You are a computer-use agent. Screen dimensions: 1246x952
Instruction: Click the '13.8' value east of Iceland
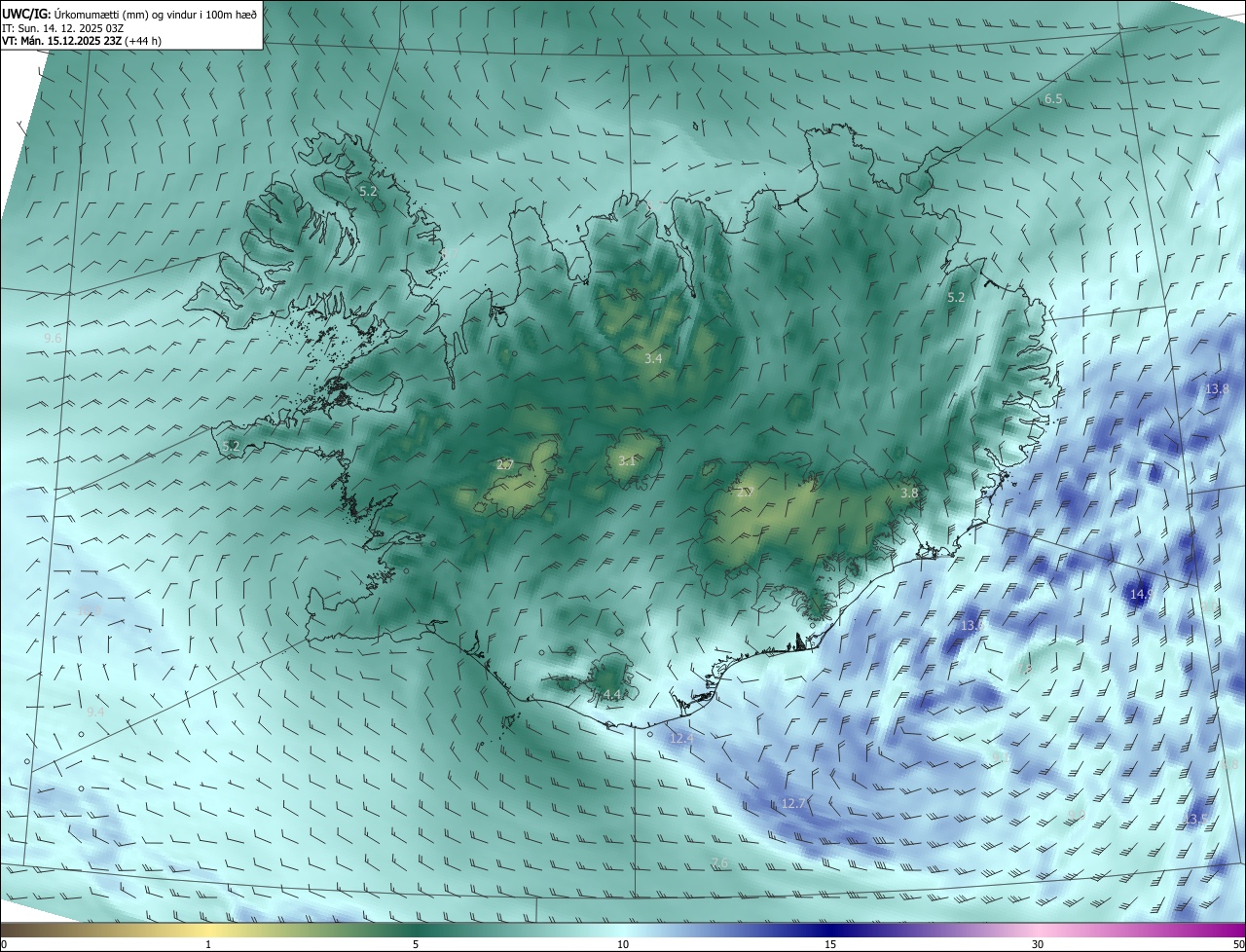pyautogui.click(x=1217, y=388)
